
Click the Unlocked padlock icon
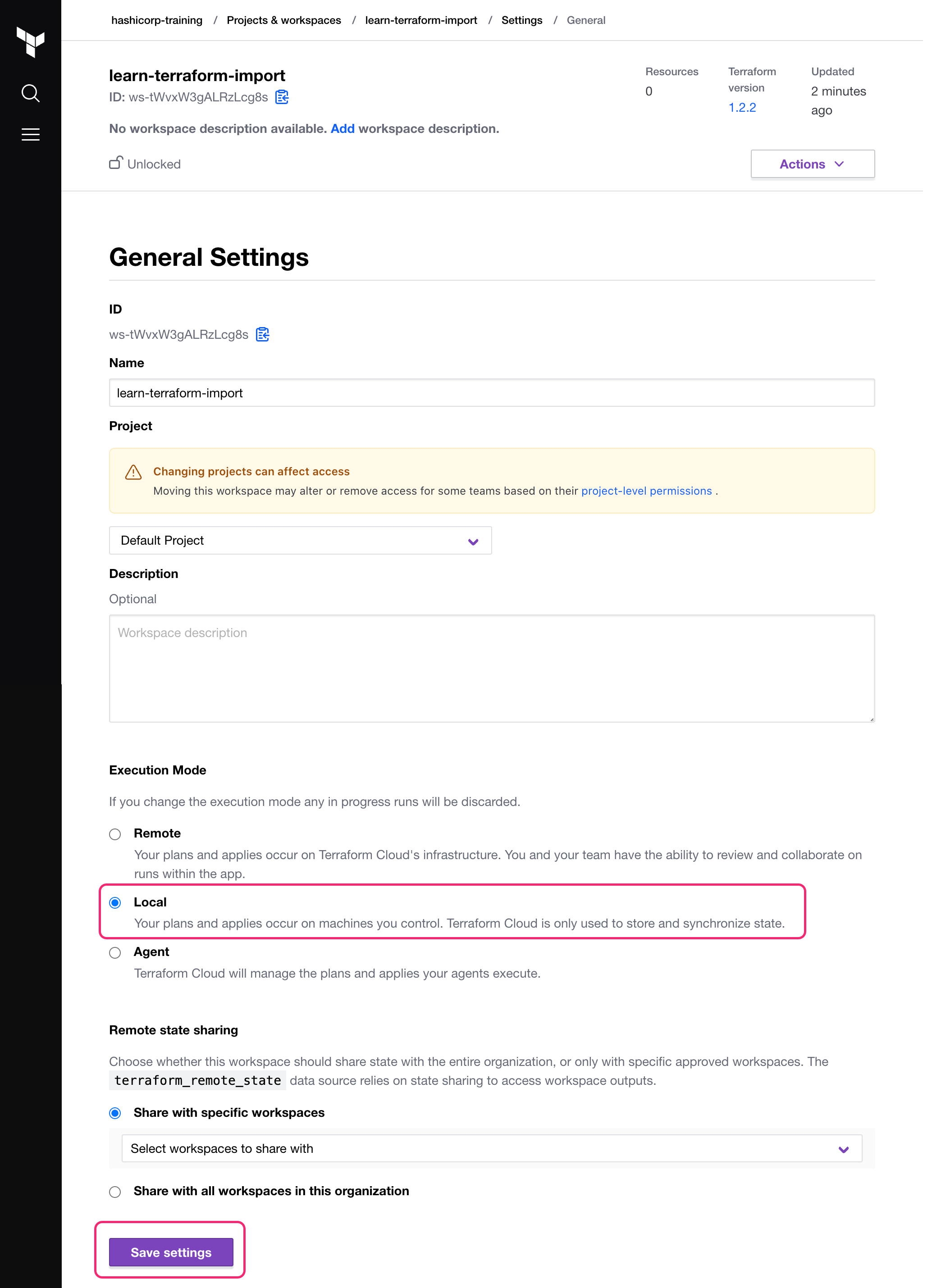(x=115, y=163)
